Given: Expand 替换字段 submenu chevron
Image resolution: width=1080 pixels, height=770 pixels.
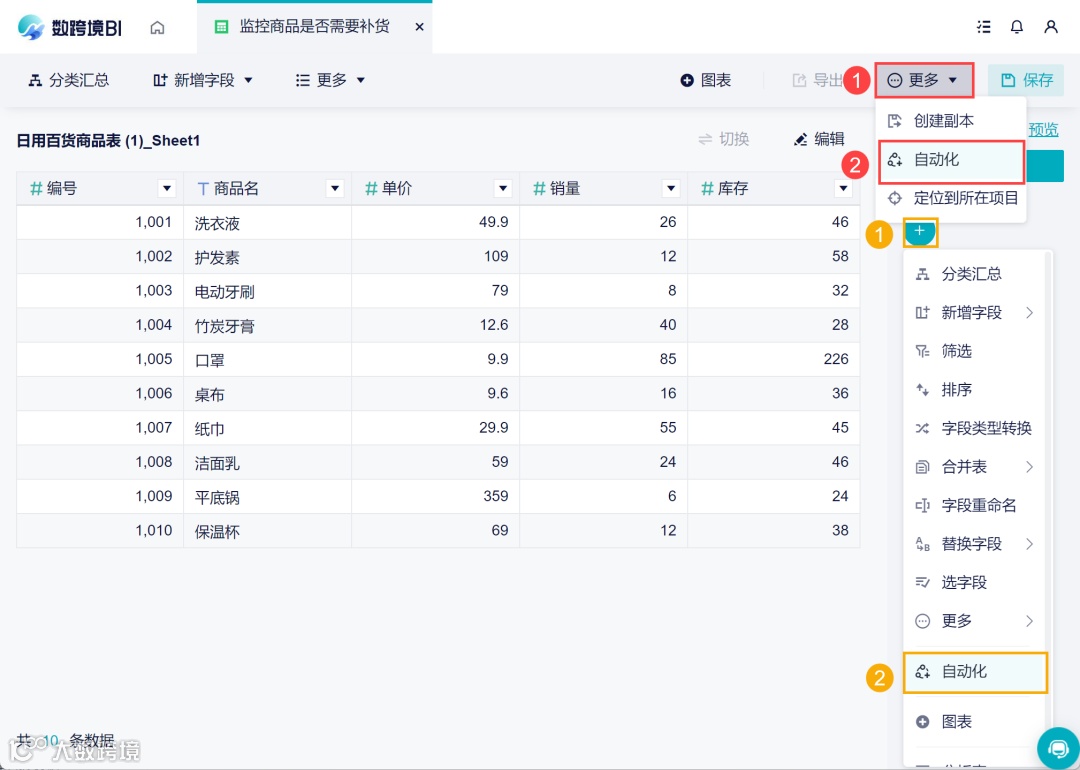Looking at the screenshot, I should click(1029, 544).
